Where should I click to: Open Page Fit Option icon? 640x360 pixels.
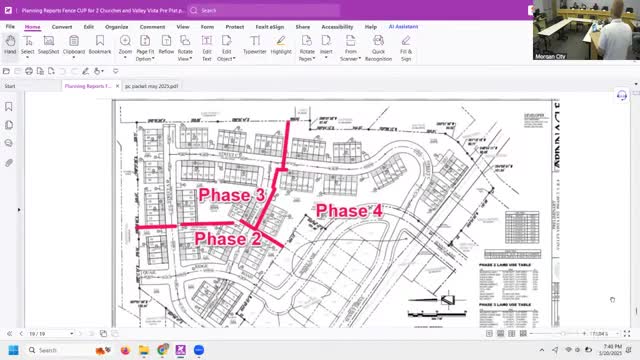tap(145, 41)
